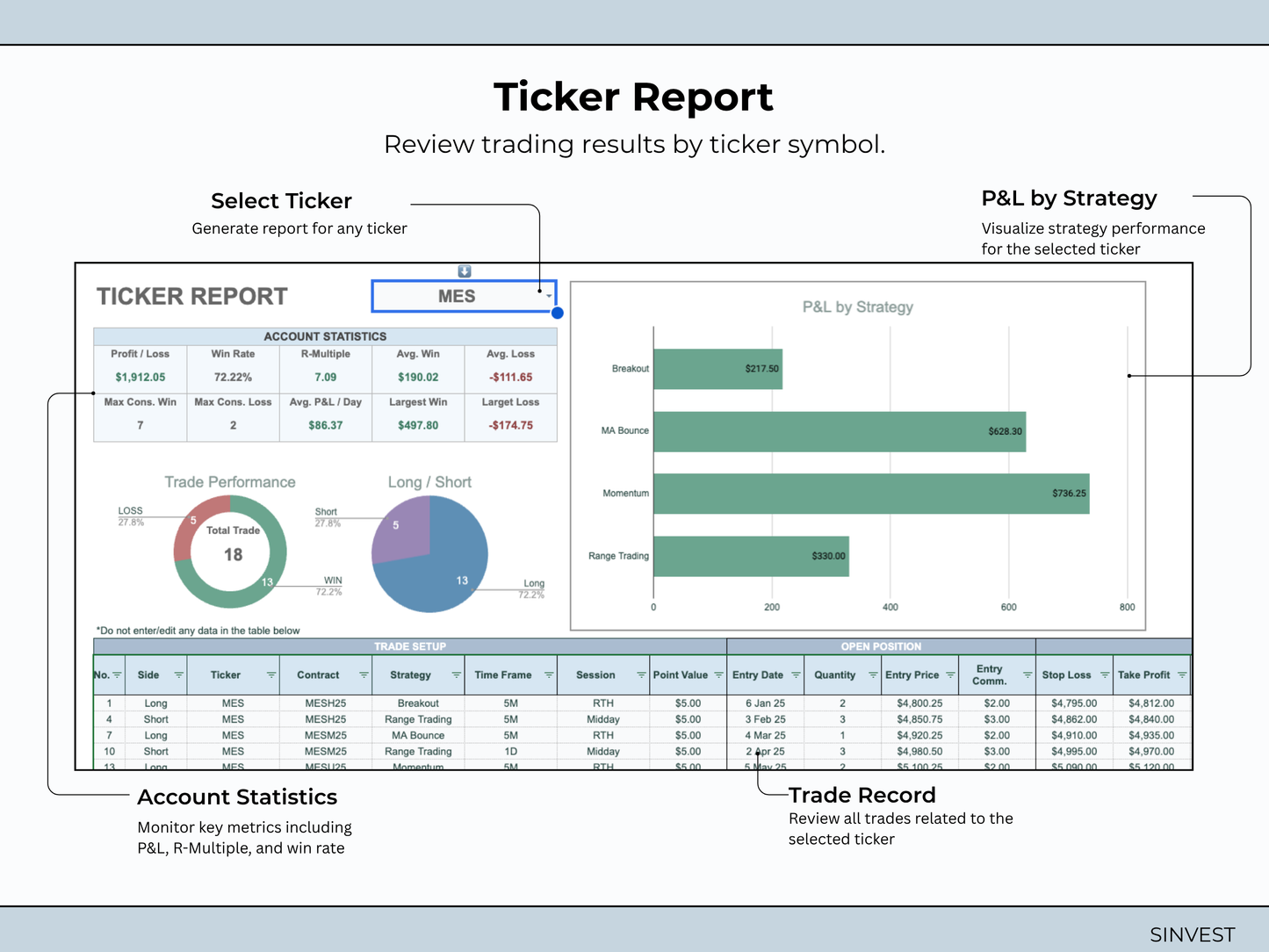The width and height of the screenshot is (1269, 952).
Task: Select the R-Multiple value 7.09
Action: [326, 378]
